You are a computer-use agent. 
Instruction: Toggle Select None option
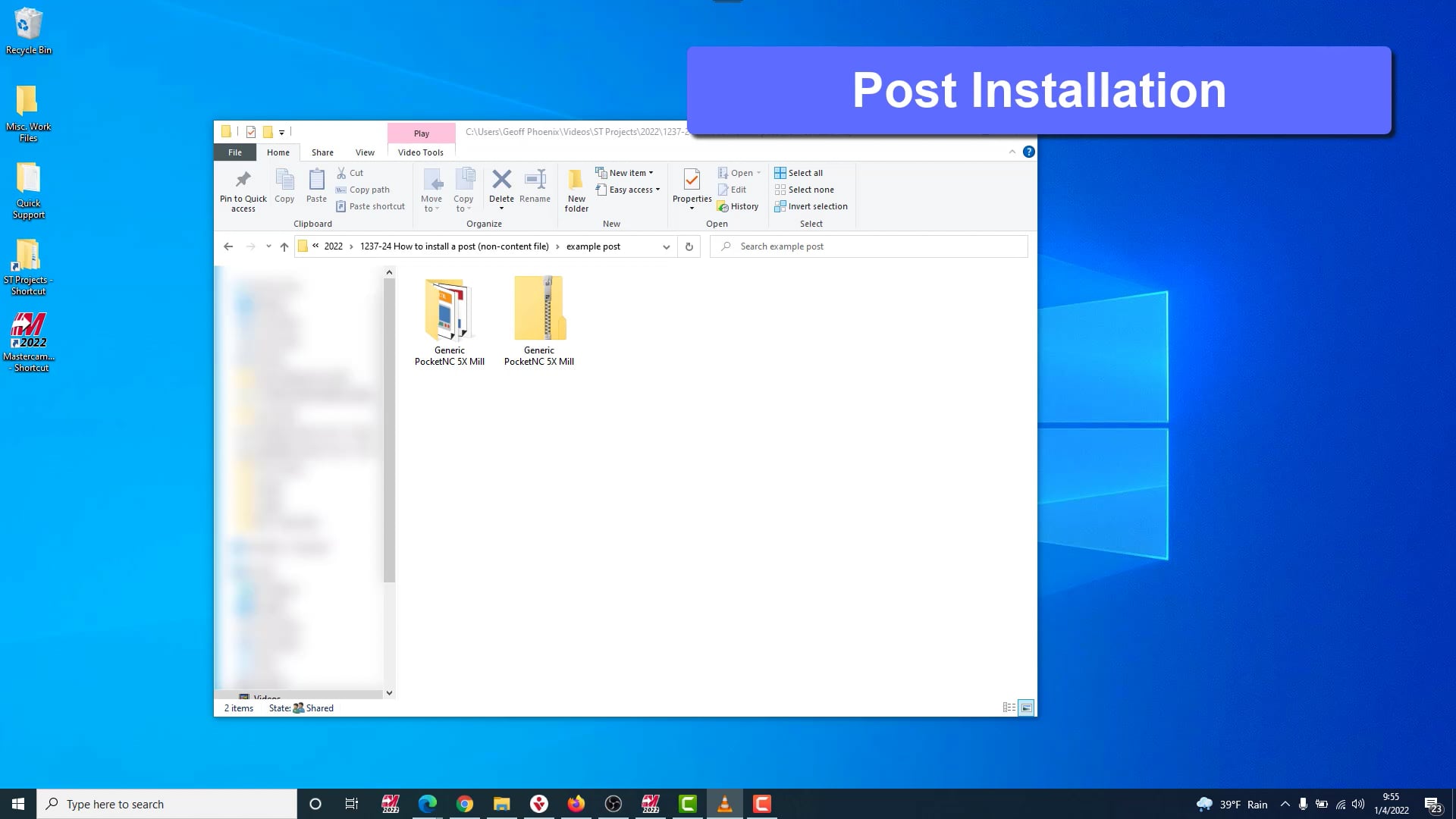[811, 189]
